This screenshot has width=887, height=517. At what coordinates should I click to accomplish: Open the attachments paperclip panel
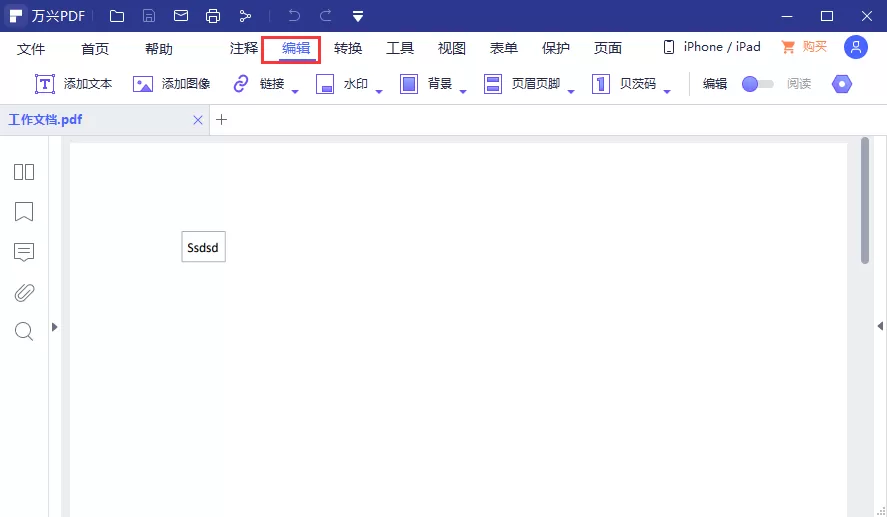click(x=24, y=292)
